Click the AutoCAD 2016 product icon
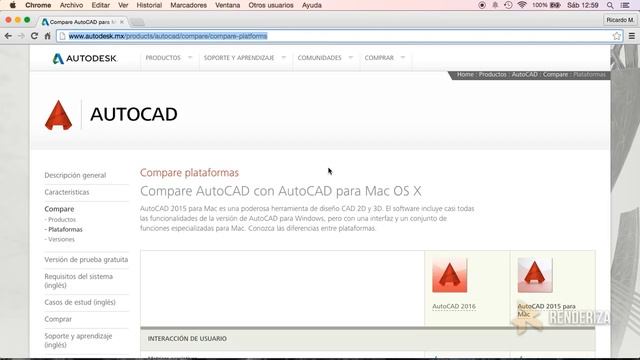 449,275
